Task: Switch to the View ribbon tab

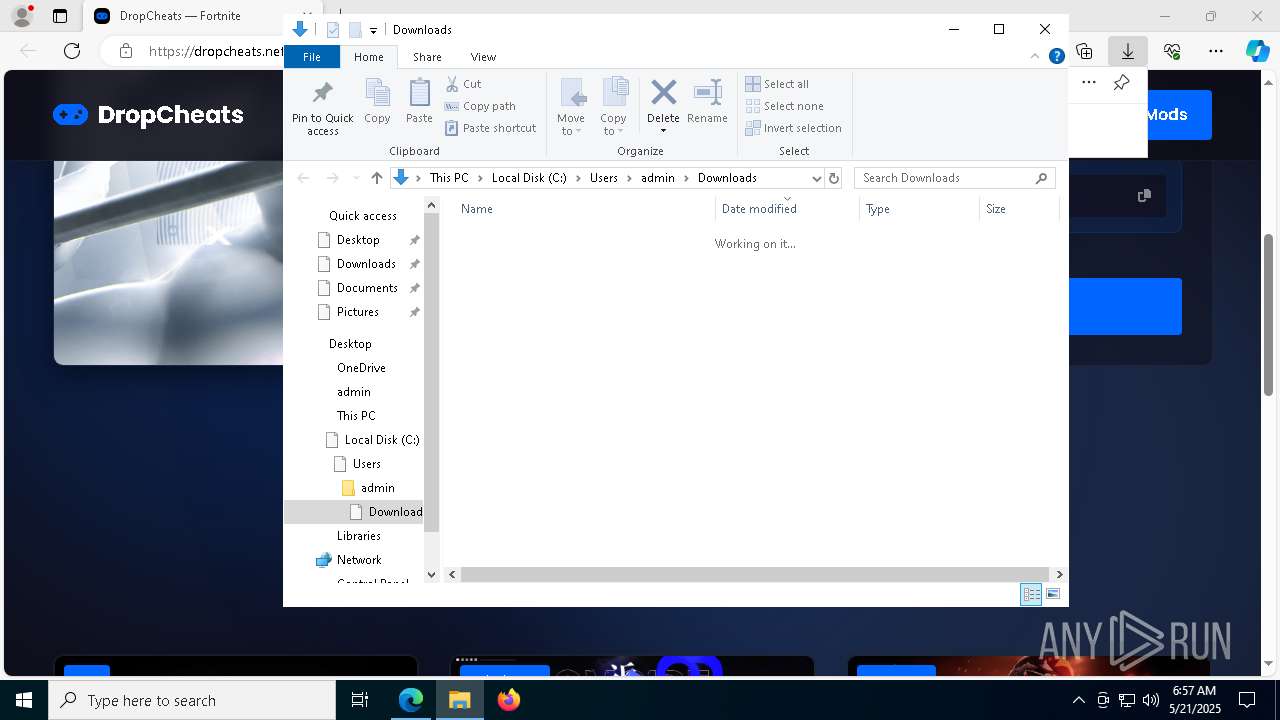Action: pos(483,57)
